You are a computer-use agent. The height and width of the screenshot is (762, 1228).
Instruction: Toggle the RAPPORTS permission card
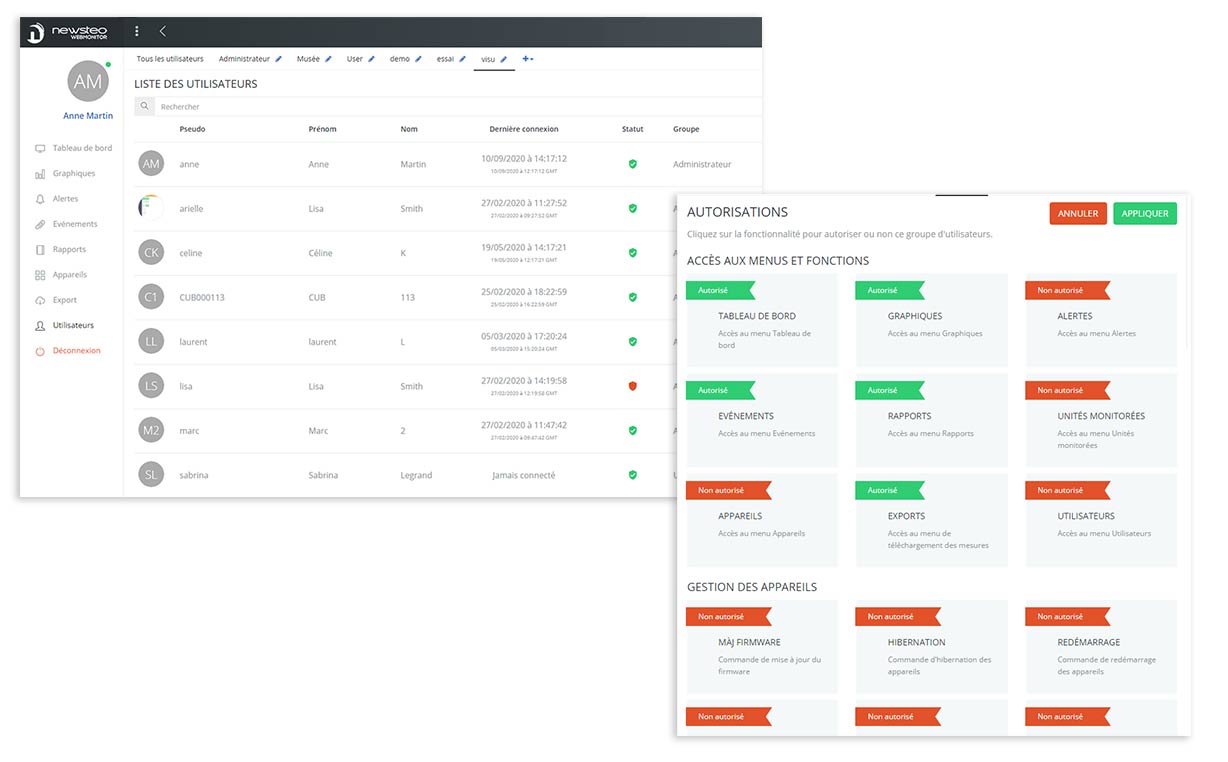(x=931, y=421)
